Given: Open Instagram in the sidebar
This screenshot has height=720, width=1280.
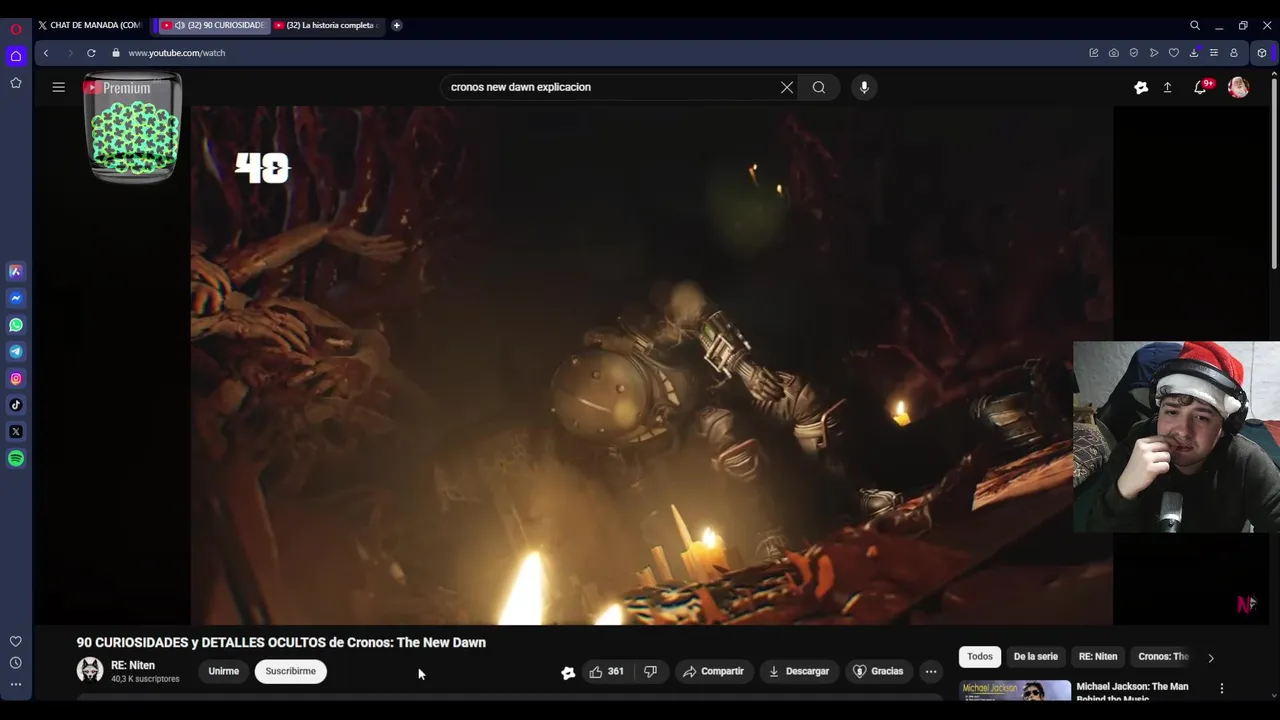Looking at the screenshot, I should coord(16,378).
